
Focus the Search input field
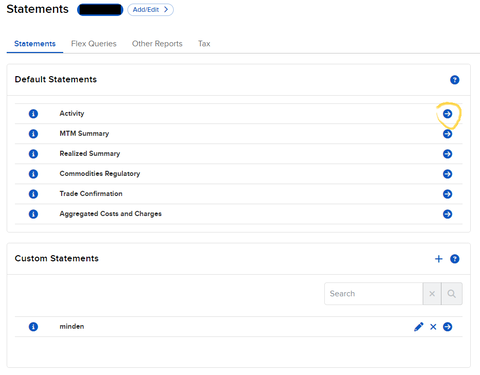pyautogui.click(x=373, y=294)
